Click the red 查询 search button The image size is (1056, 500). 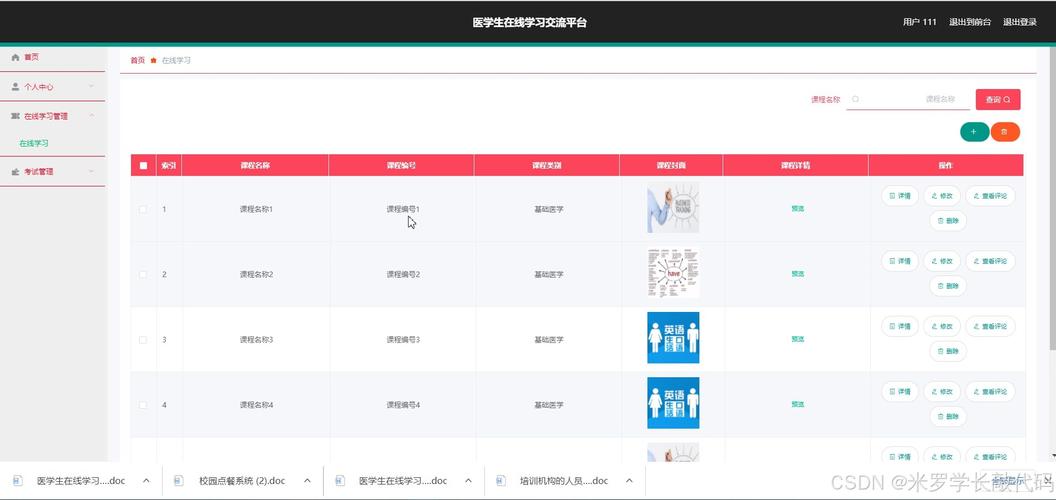coord(998,100)
